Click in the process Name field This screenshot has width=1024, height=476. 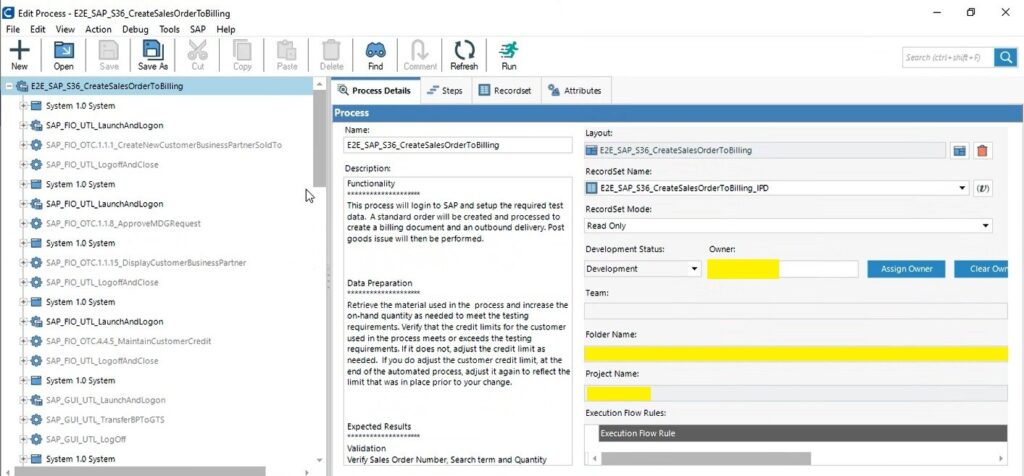[458, 145]
